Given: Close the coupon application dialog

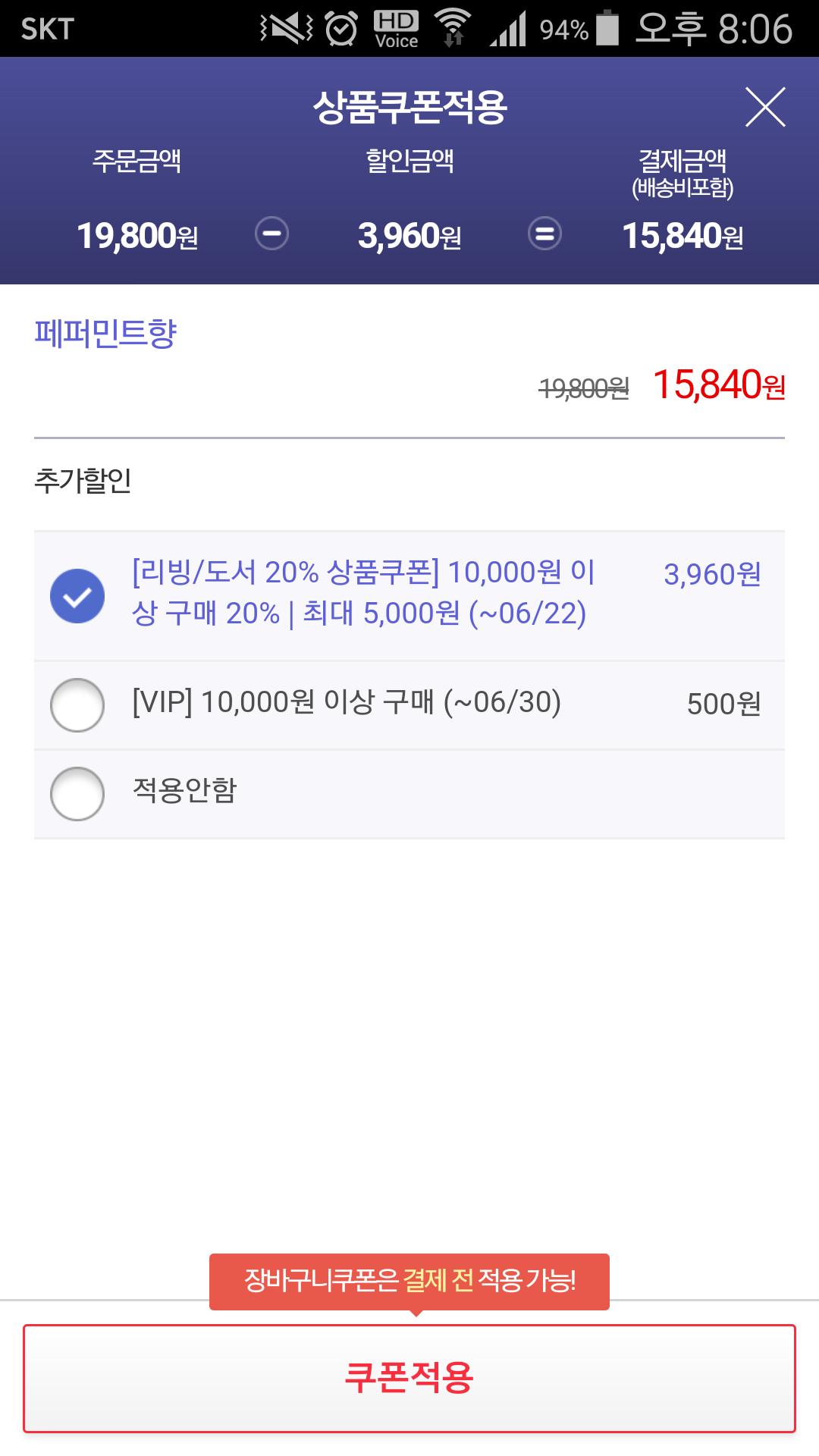Looking at the screenshot, I should pyautogui.click(x=764, y=107).
